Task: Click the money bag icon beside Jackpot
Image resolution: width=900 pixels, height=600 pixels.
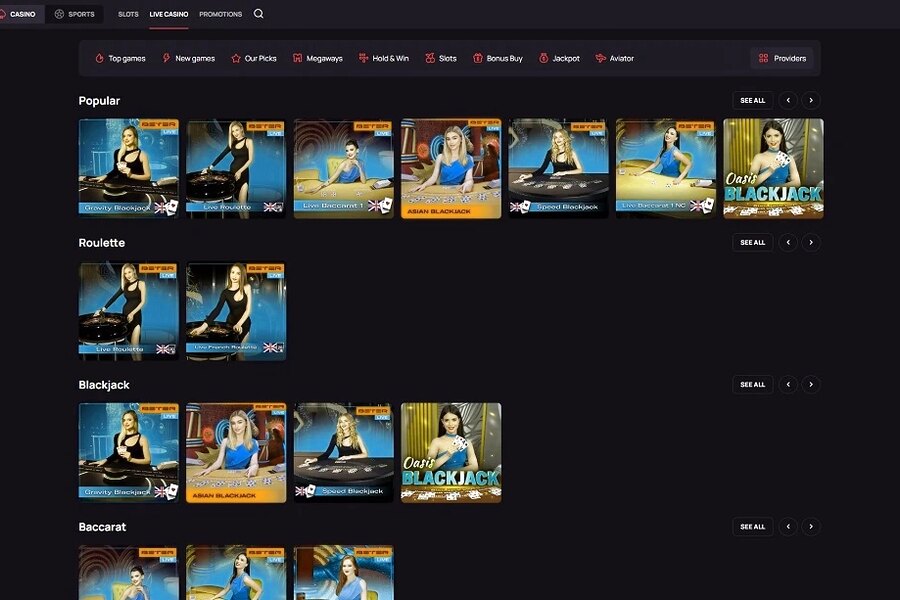Action: pyautogui.click(x=544, y=58)
